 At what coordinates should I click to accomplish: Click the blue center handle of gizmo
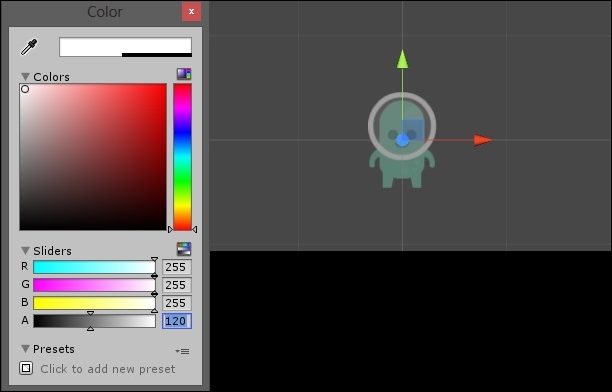(402, 141)
